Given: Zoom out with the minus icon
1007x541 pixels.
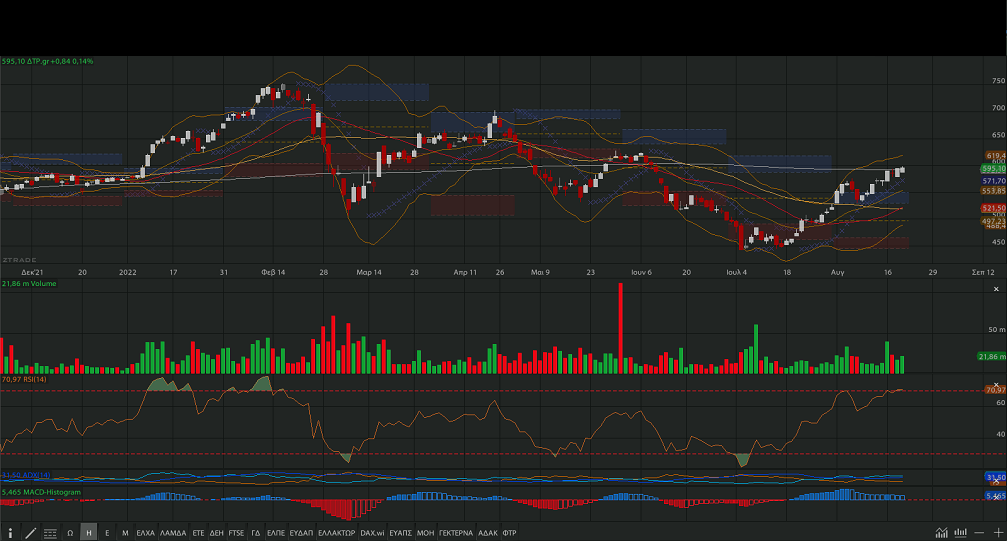Looking at the screenshot, I should [x=979, y=533].
